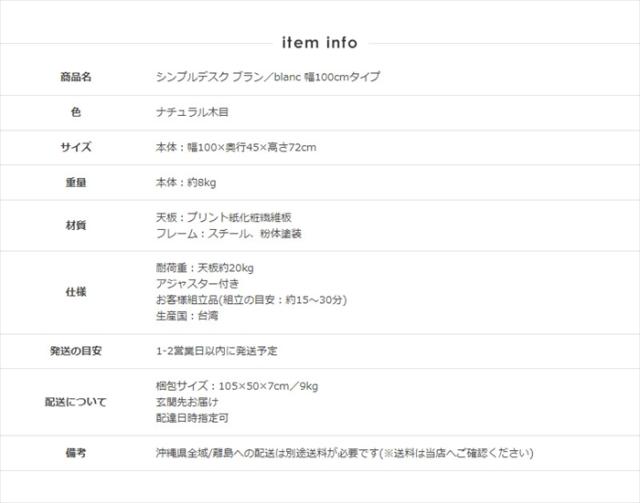Select the 発送の目安 row label
This screenshot has height=503, width=640.
(x=76, y=351)
